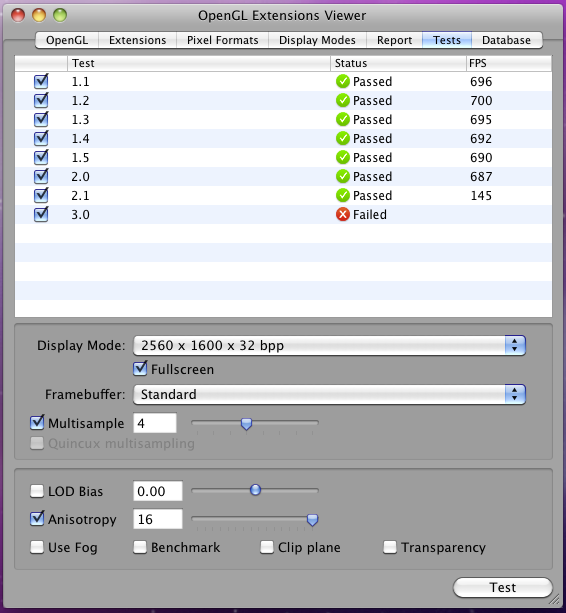Select test version 2.1 label
The image size is (566, 613).
pyautogui.click(x=81, y=195)
